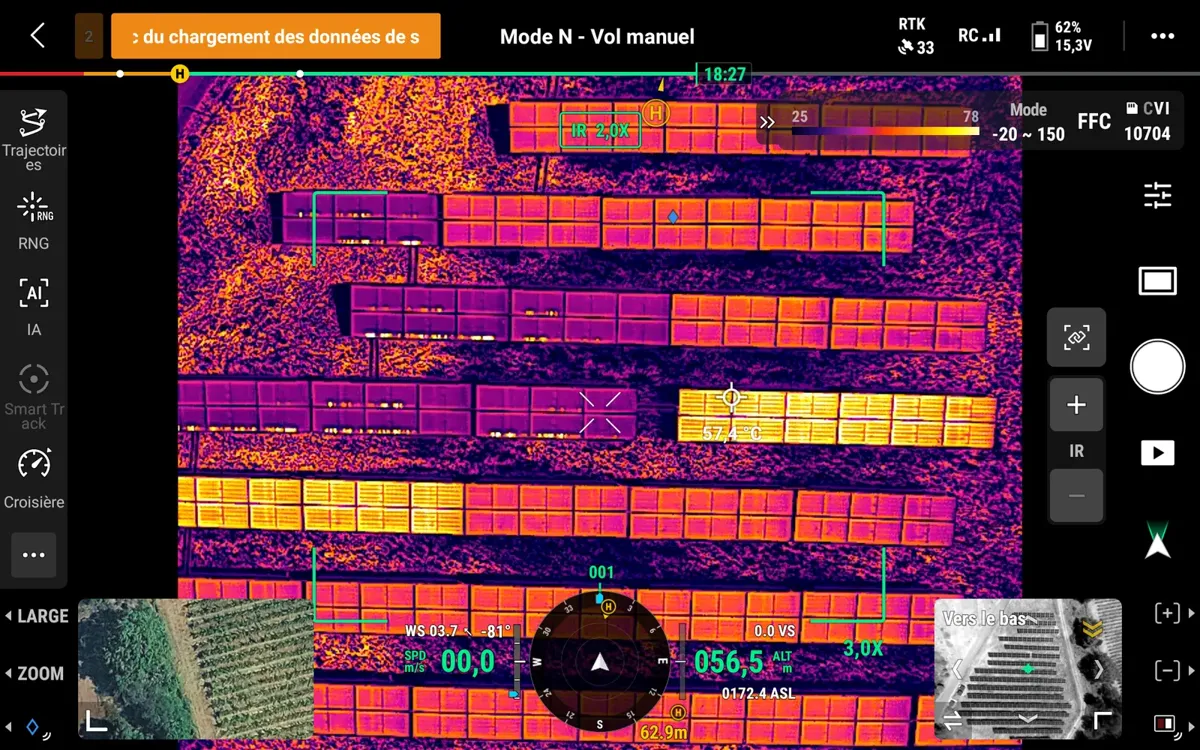1200x750 pixels.
Task: Expand the blue diamond pin shortcut
Action: (27, 728)
